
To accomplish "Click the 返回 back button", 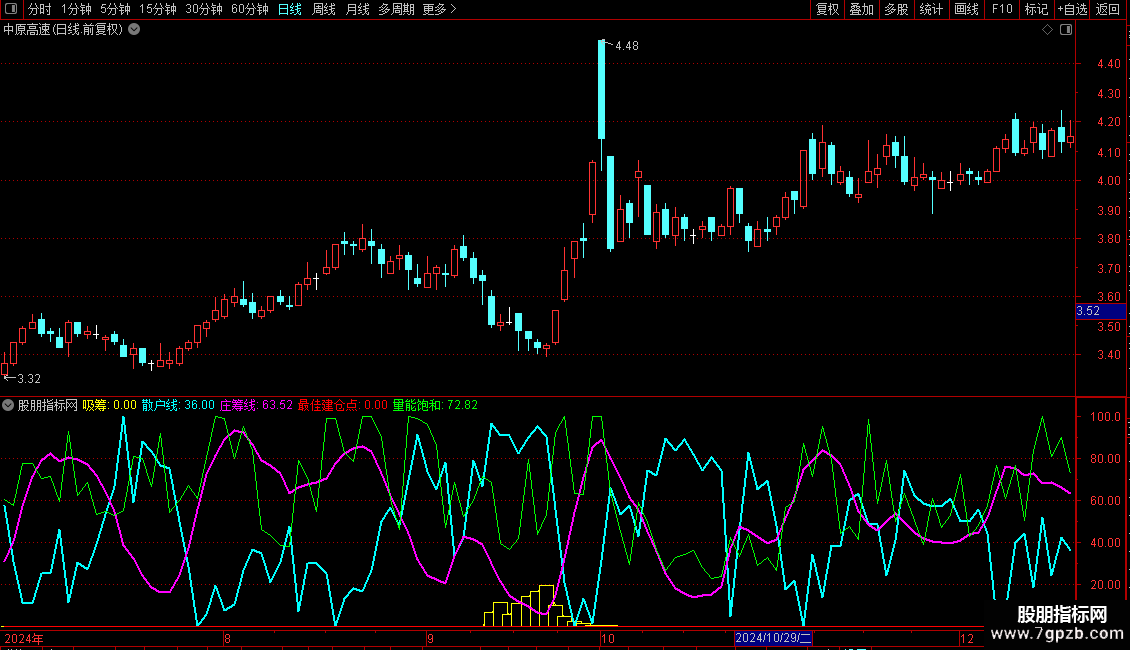I will [1108, 9].
